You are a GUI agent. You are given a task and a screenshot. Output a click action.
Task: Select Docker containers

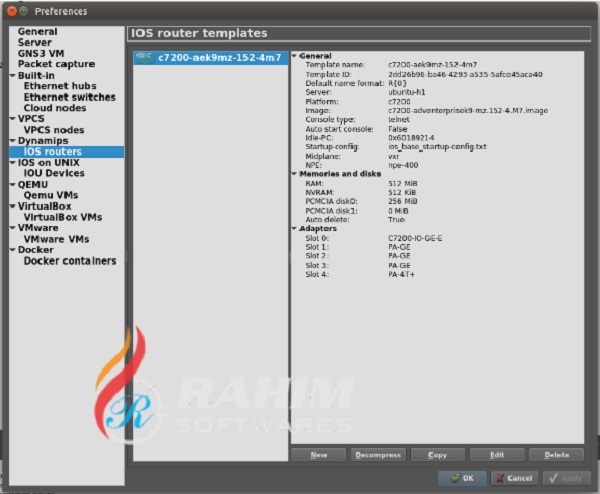[x=70, y=261]
